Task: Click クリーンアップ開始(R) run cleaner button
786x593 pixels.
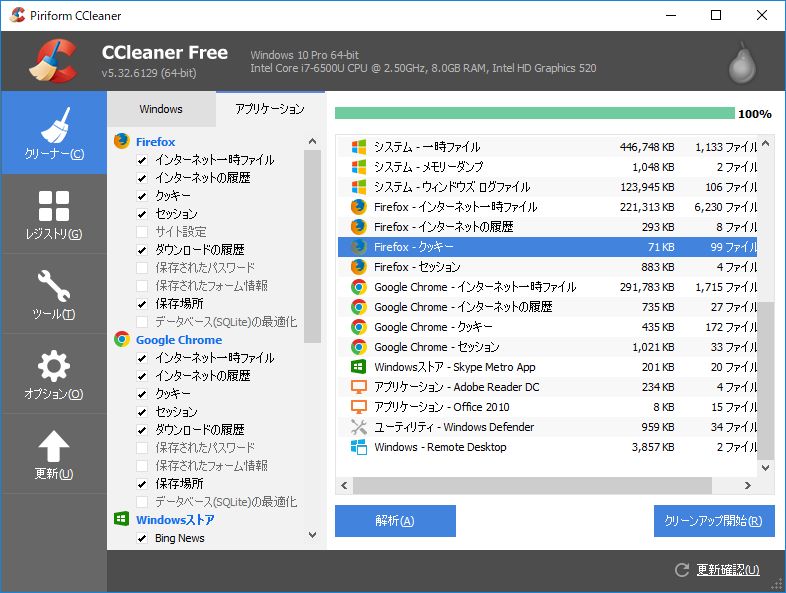Action: pos(714,521)
